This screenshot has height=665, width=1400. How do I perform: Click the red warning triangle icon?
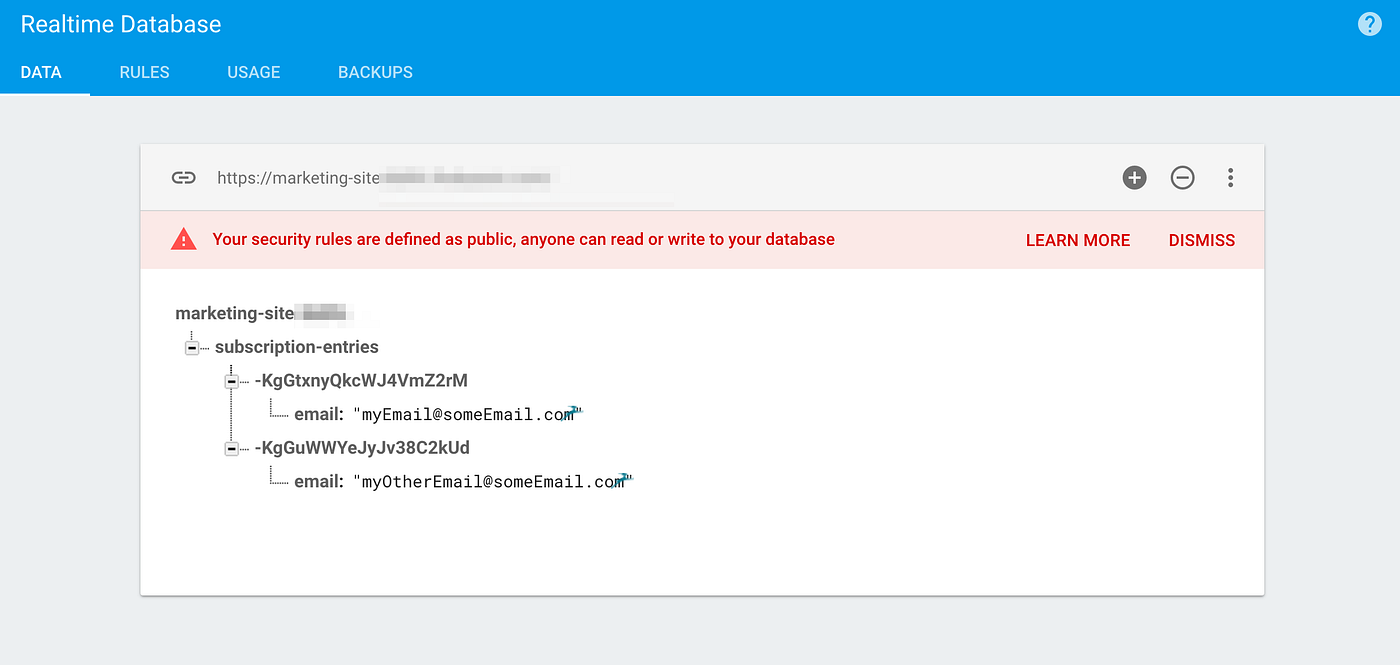184,239
